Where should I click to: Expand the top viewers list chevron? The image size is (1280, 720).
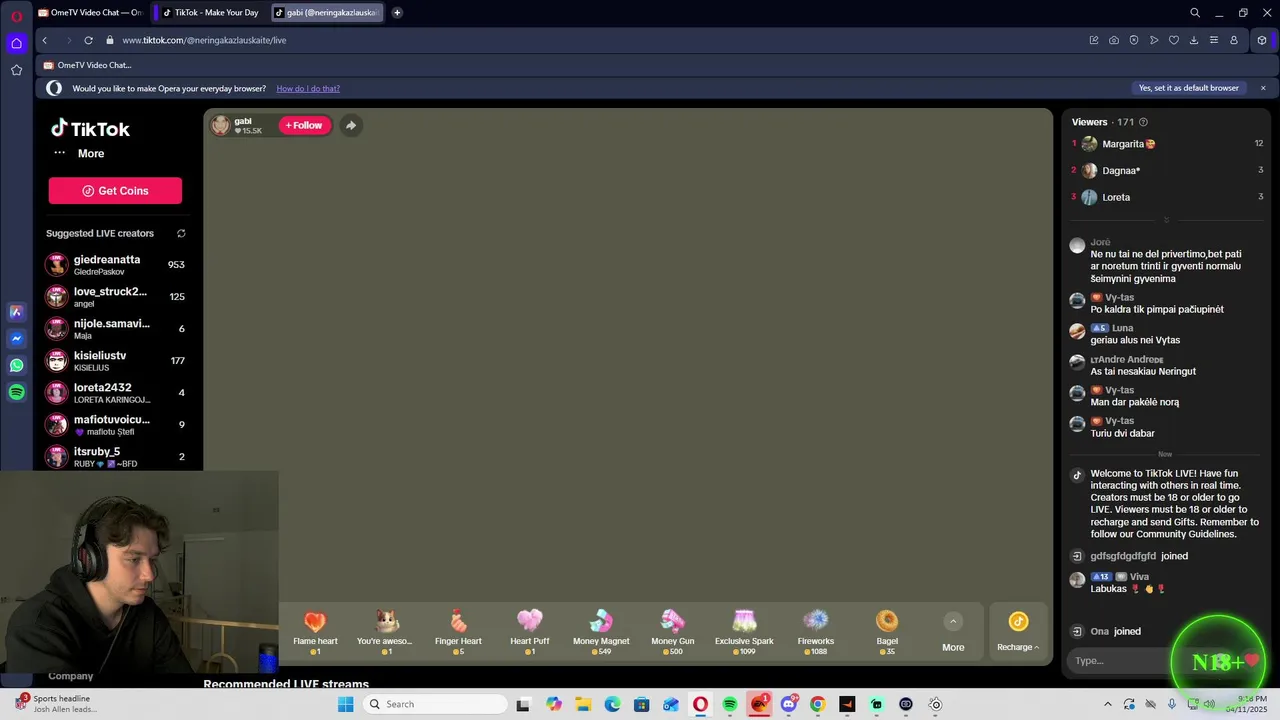click(1166, 219)
